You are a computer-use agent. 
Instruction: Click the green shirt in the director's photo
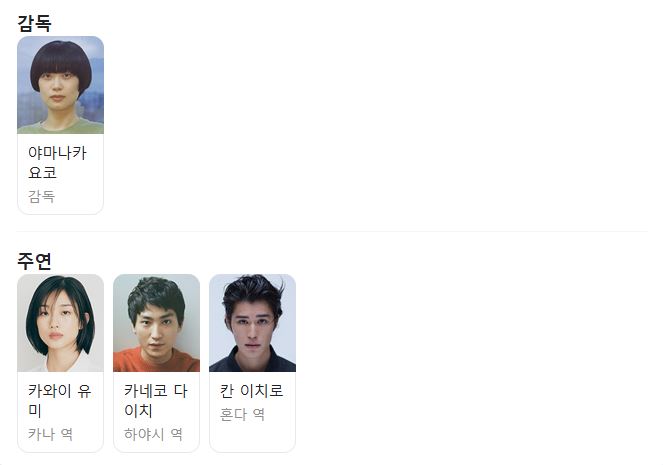pyautogui.click(x=60, y=127)
